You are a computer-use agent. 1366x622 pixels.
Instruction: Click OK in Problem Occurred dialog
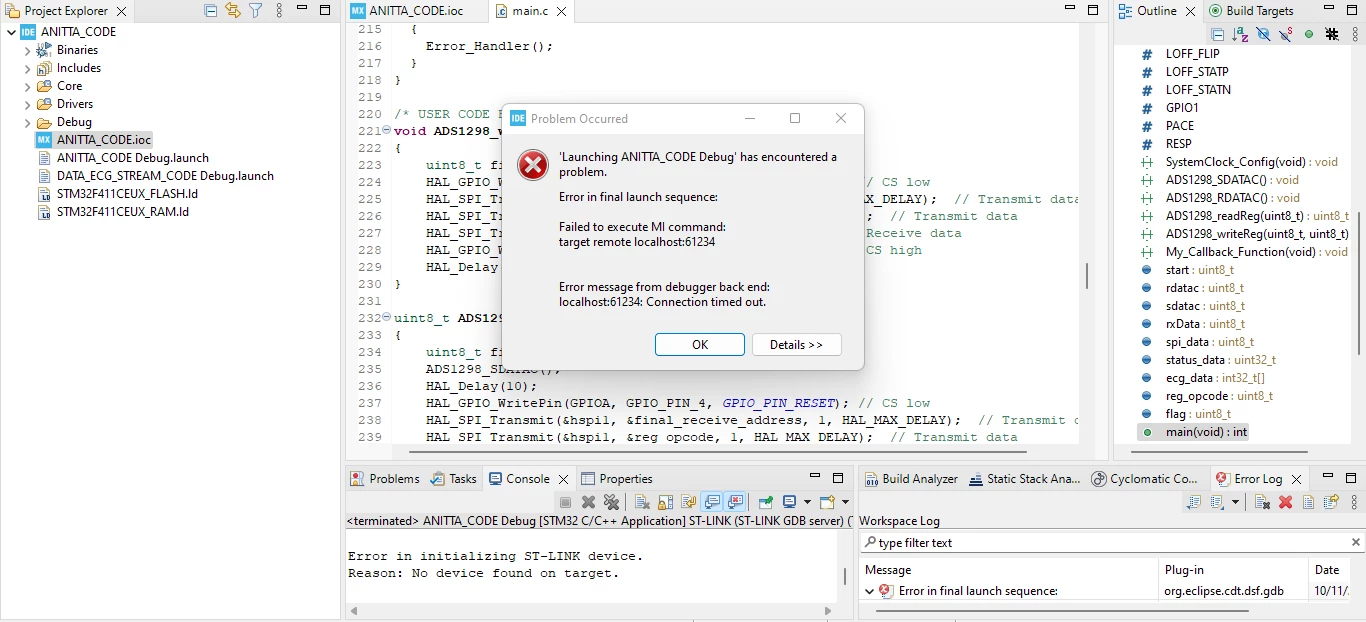pyautogui.click(x=700, y=344)
